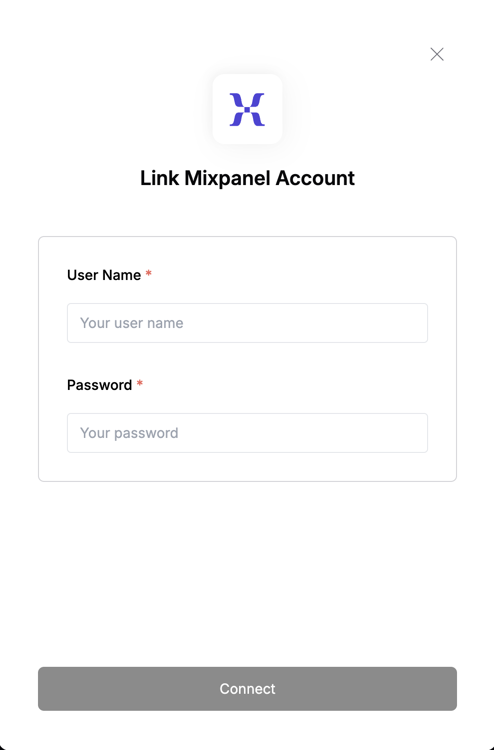Click the purple Mixpanel logo icon
This screenshot has width=495, height=750.
pos(247,110)
